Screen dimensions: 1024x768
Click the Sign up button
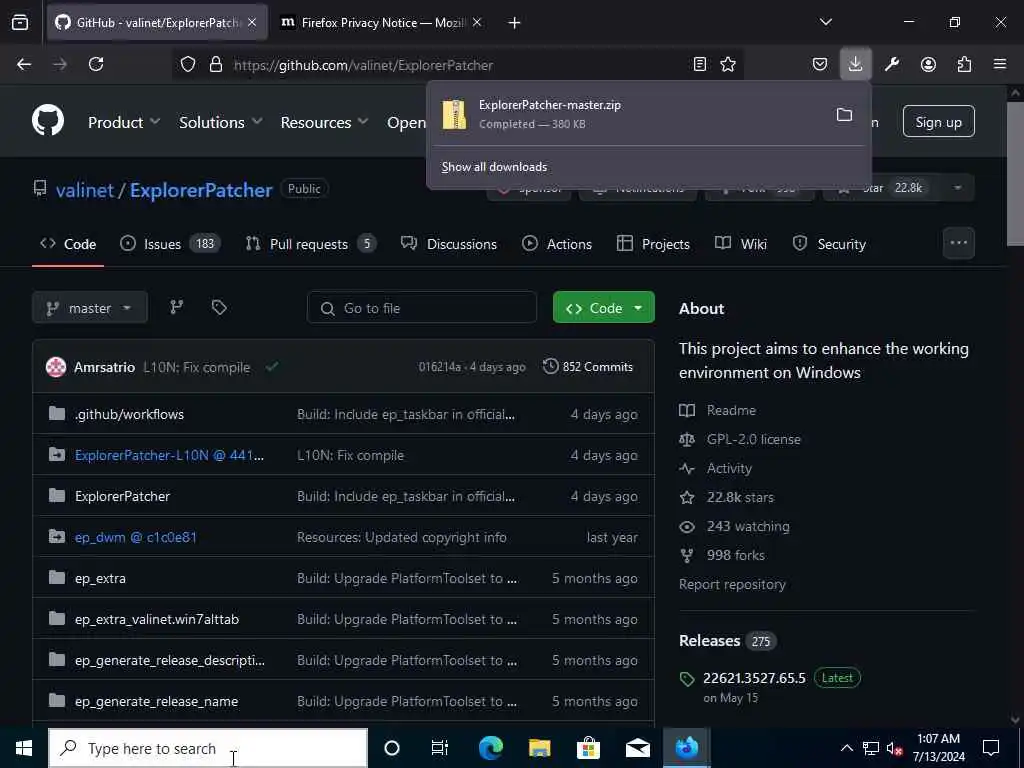coord(938,121)
